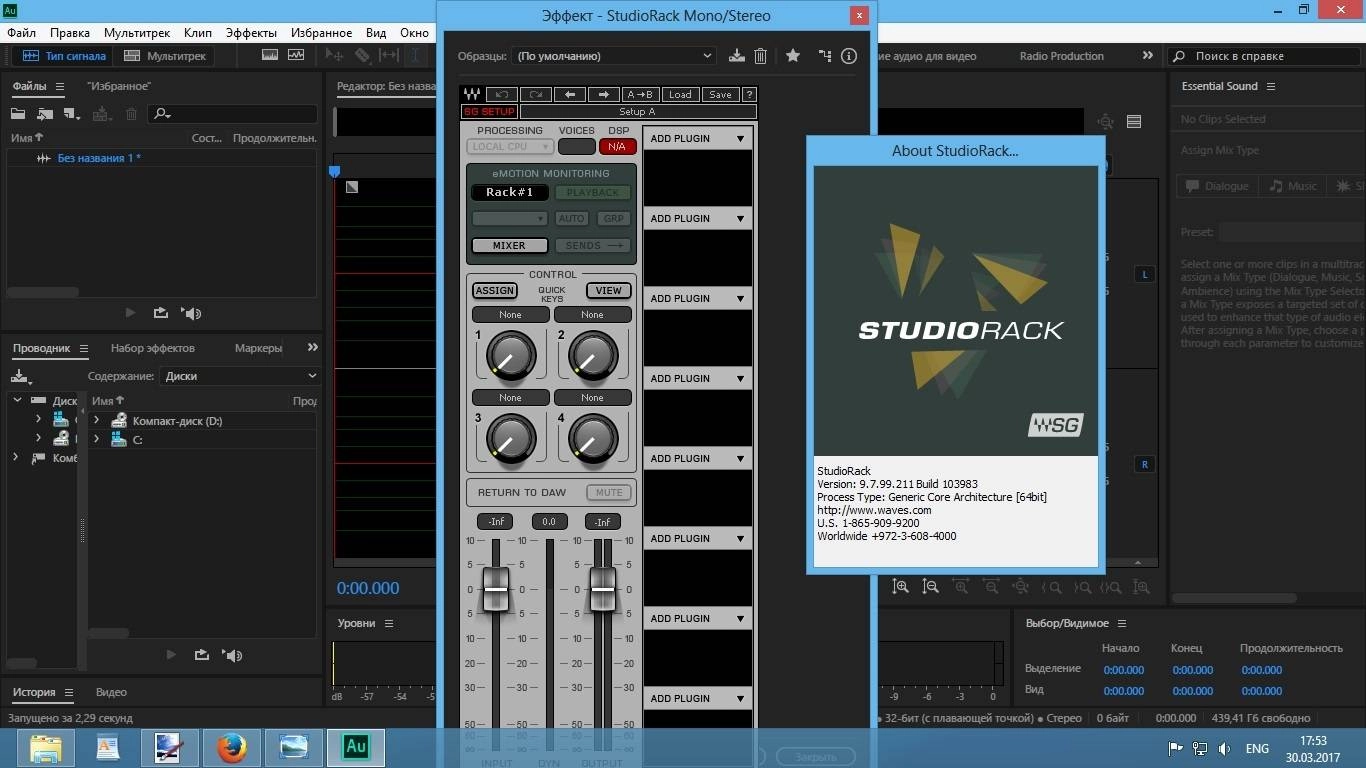
Task: Open Мультитрек menu in menu bar
Action: pyautogui.click(x=137, y=33)
